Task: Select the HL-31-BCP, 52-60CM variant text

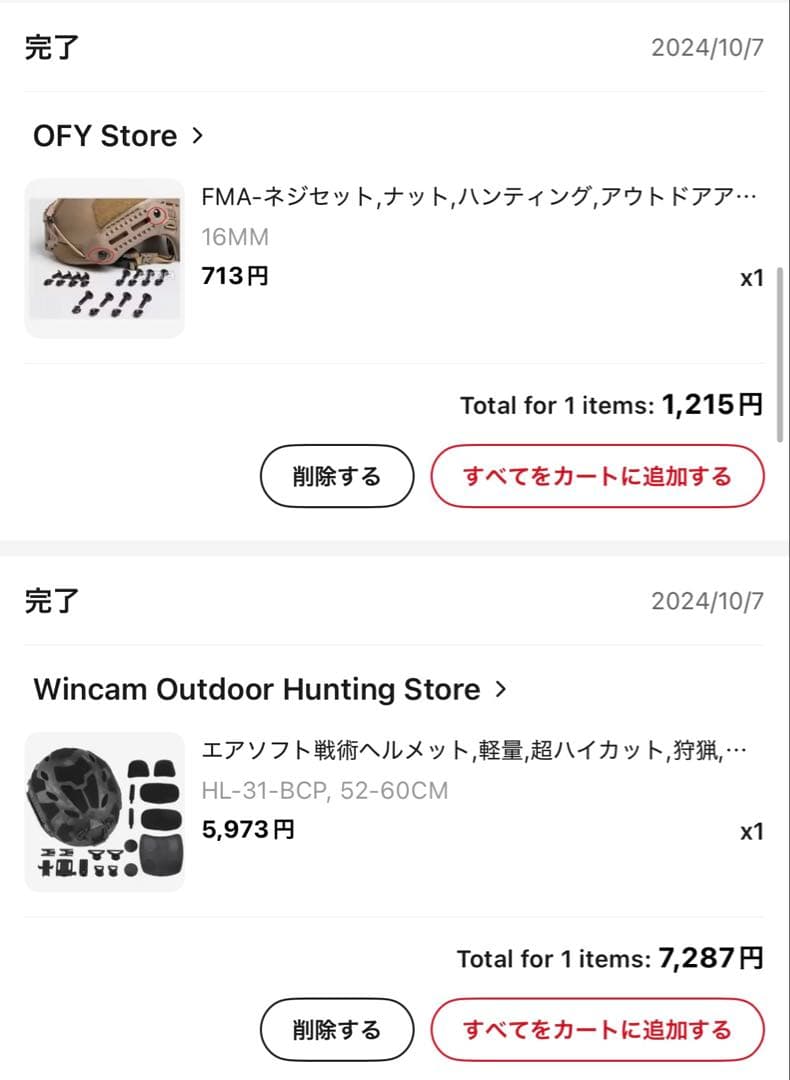Action: (x=324, y=791)
